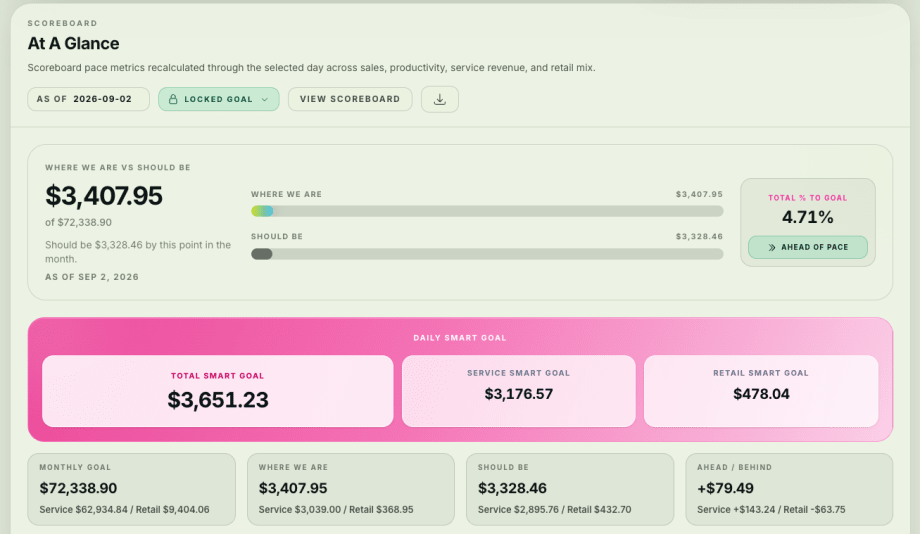The image size is (920, 534).
Task: Select the Total Smart Goal card
Action: point(218,391)
